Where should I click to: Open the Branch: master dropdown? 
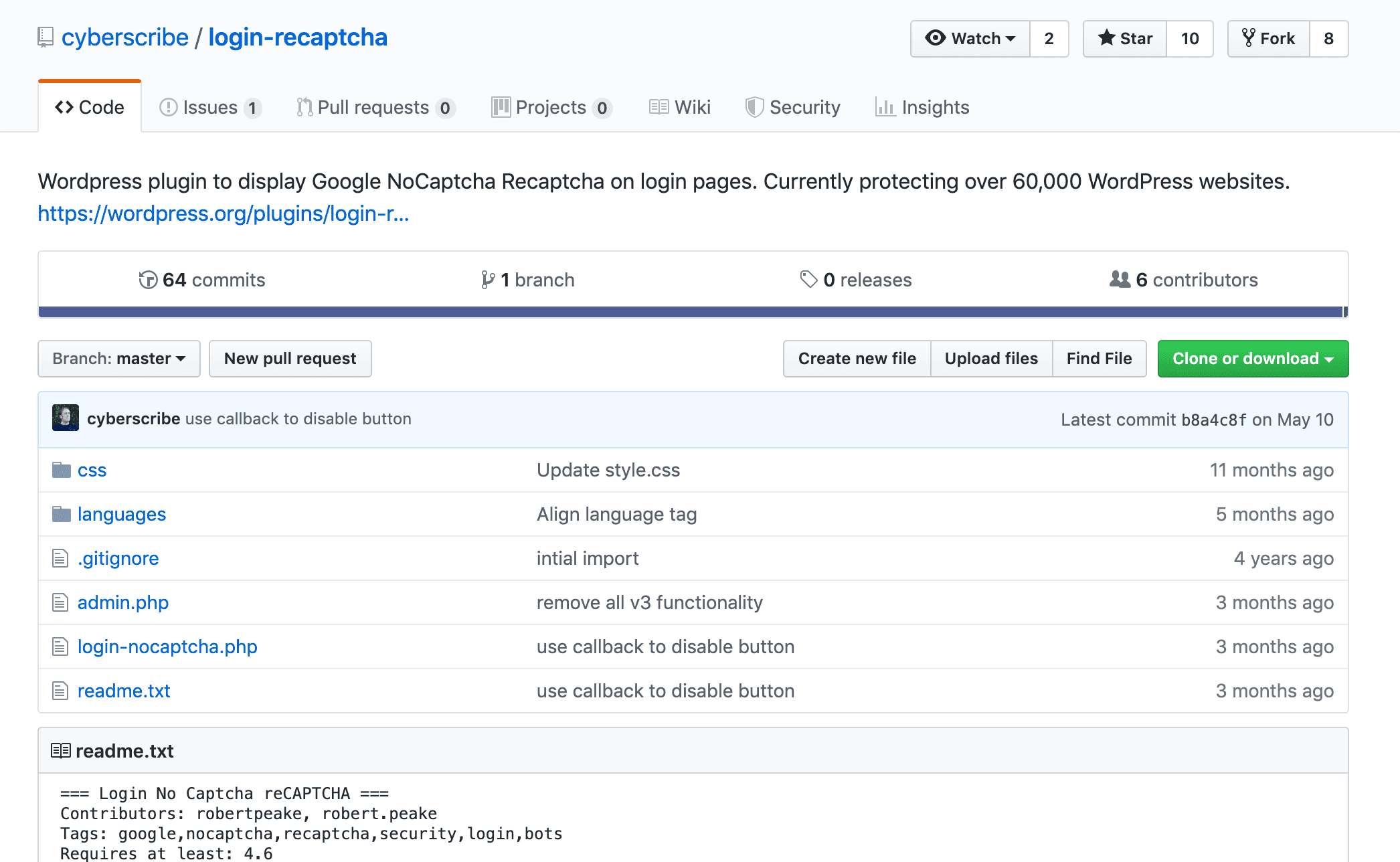pyautogui.click(x=119, y=359)
